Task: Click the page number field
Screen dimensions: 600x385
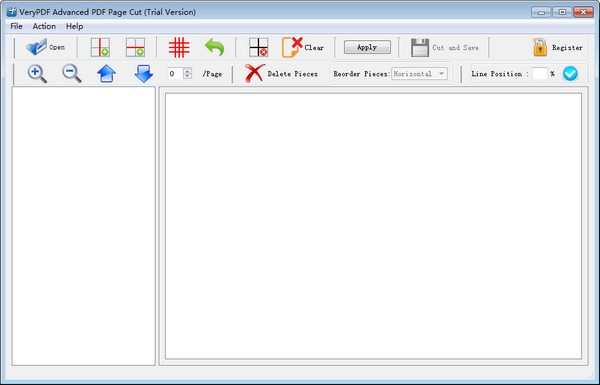Action: point(176,73)
